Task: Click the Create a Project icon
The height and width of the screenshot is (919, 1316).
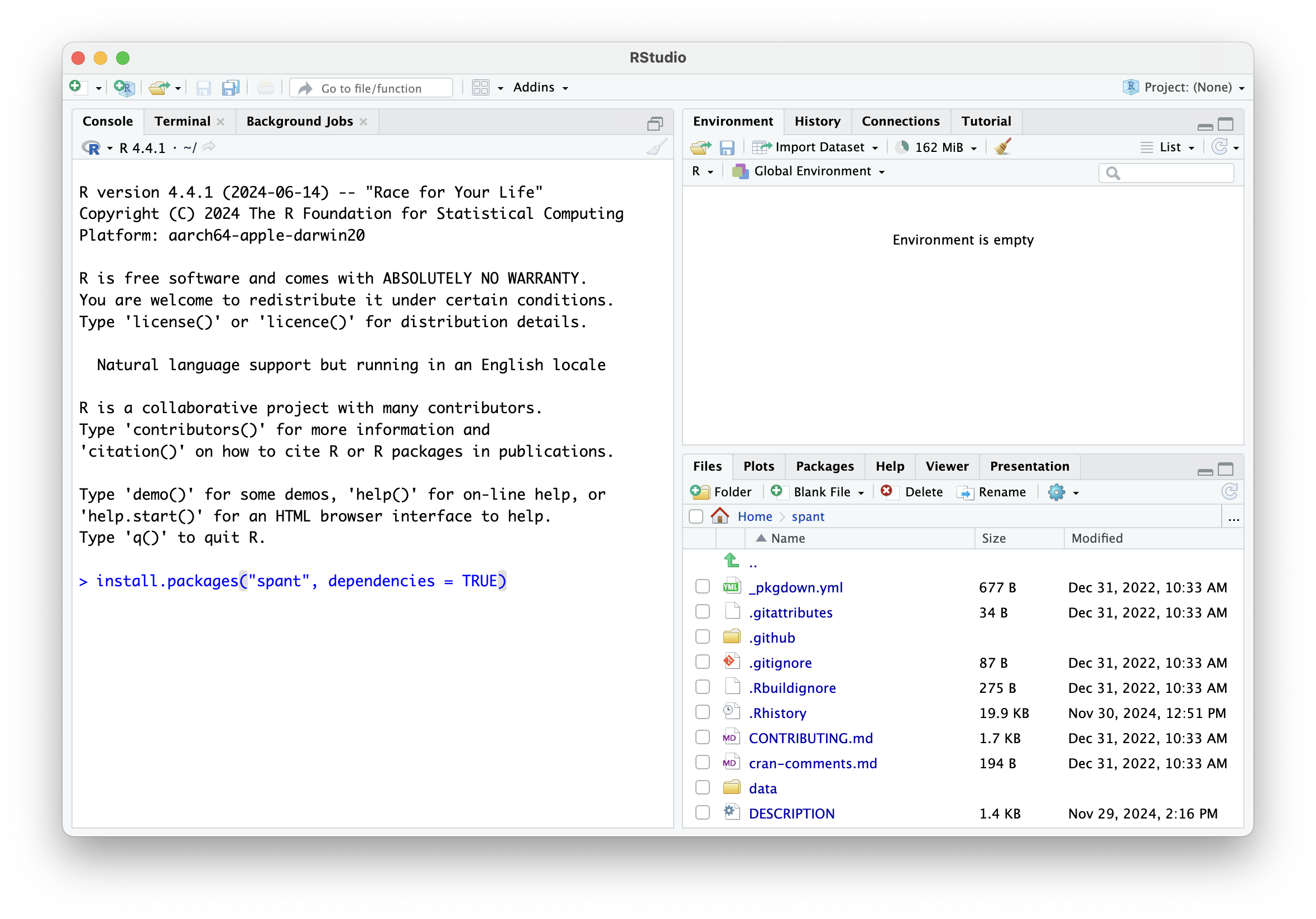Action: pos(124,87)
